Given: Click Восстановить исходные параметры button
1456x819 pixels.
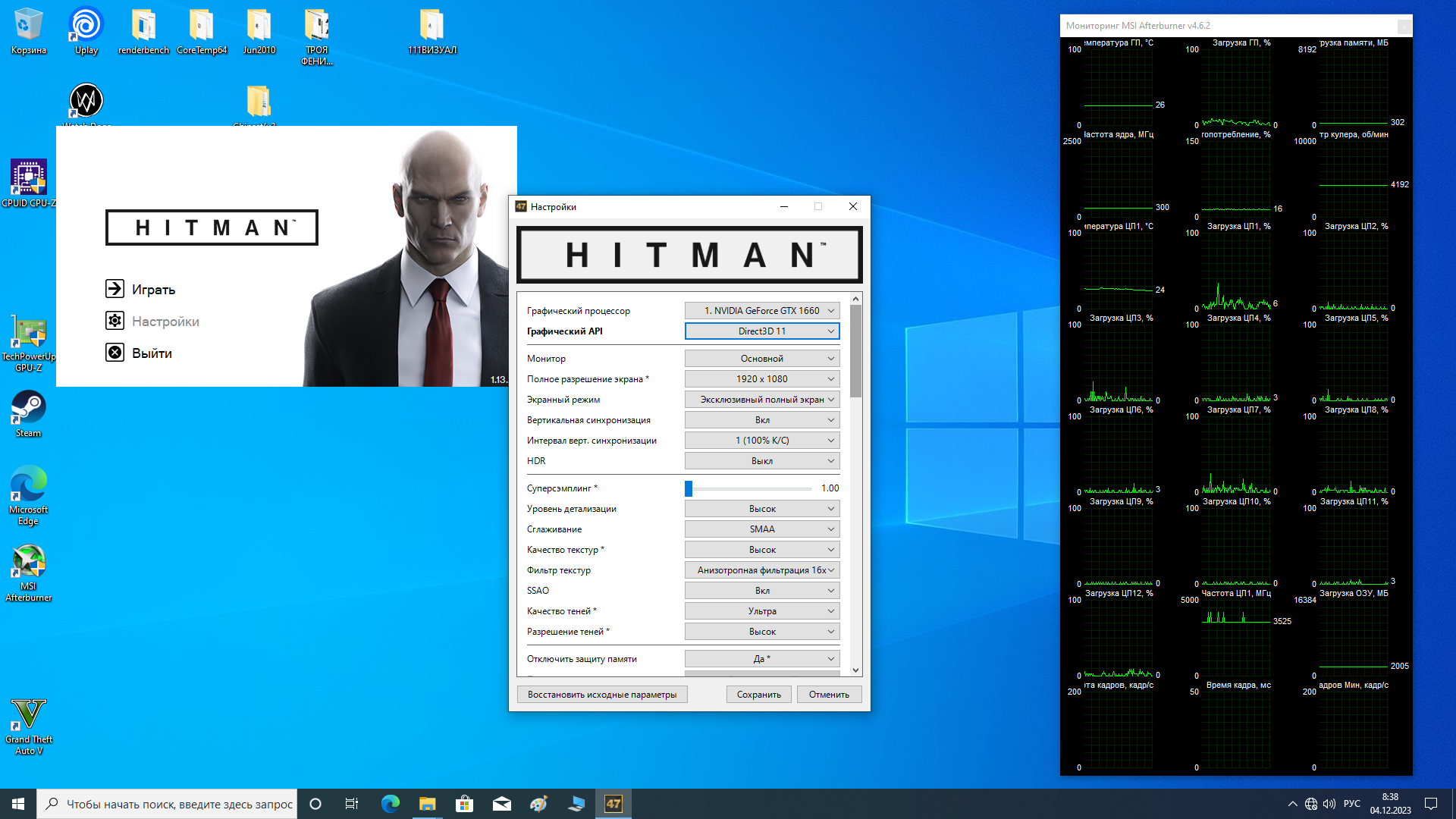Looking at the screenshot, I should [602, 695].
